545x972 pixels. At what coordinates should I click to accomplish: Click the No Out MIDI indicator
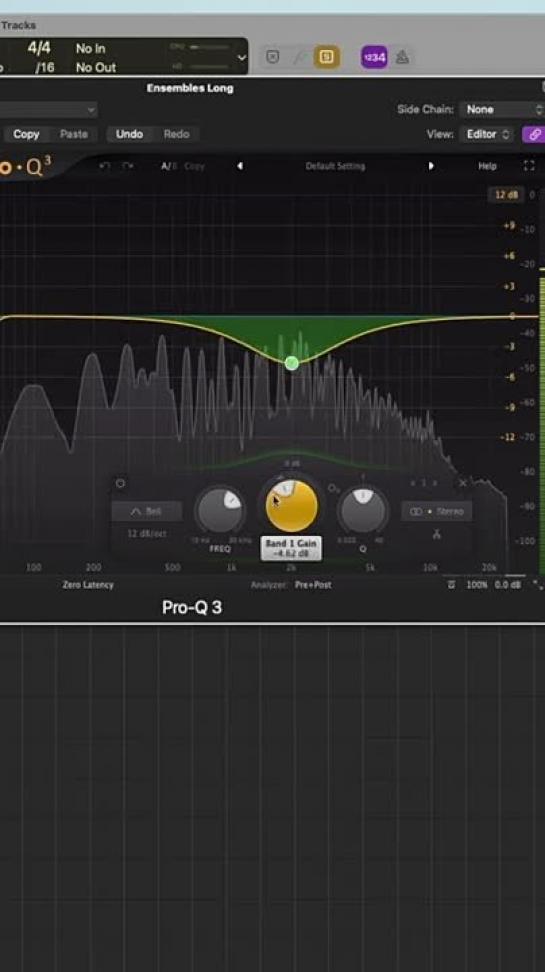pyautogui.click(x=95, y=68)
